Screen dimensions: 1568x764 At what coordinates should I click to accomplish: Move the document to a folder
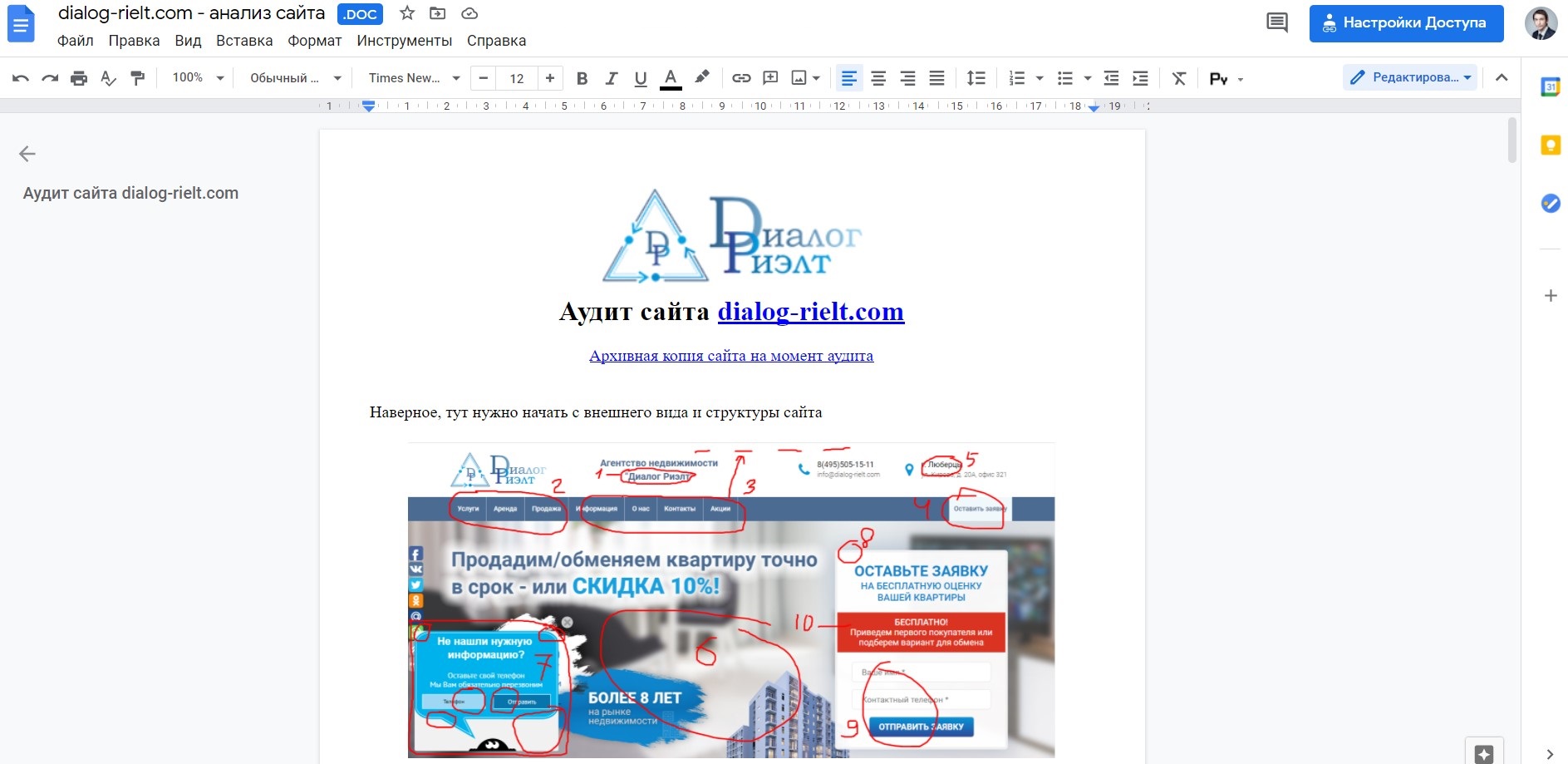(438, 13)
